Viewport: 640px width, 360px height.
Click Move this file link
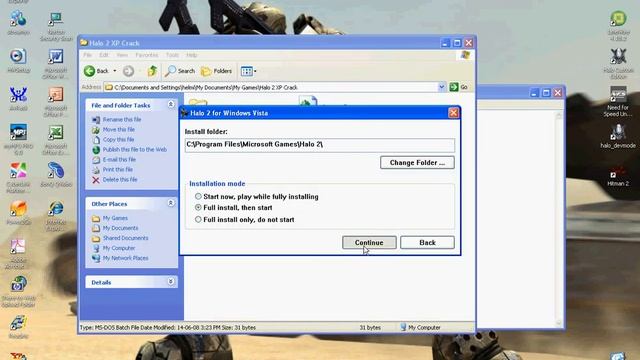click(118, 130)
